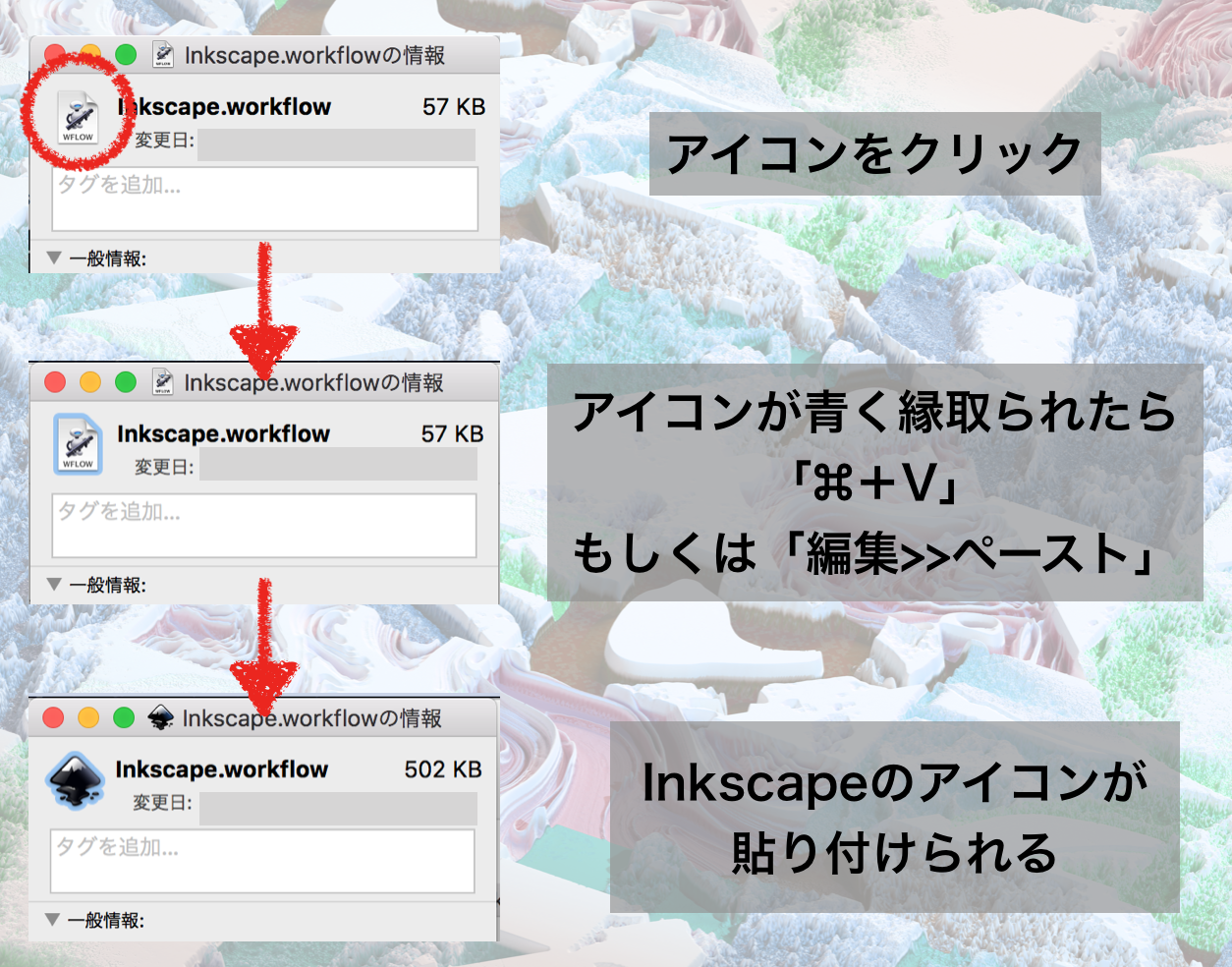Minimize the window with the blue-outlined icon

90,382
